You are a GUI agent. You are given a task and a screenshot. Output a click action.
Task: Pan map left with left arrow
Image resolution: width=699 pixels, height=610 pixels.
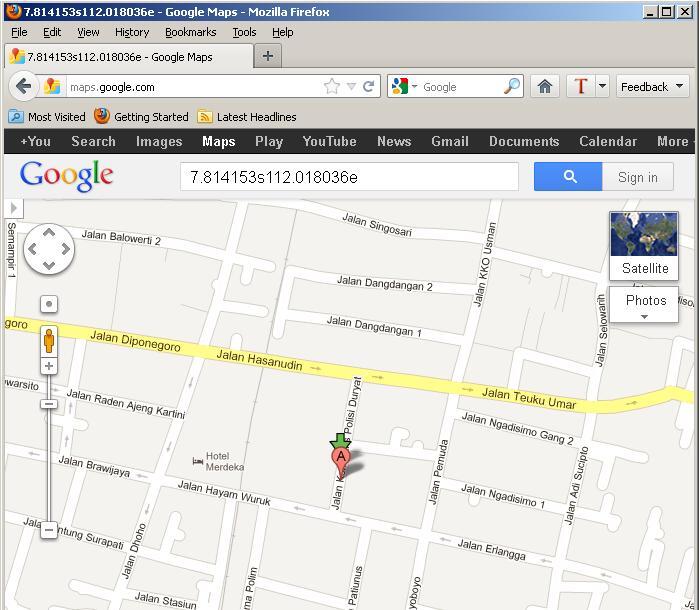32,249
